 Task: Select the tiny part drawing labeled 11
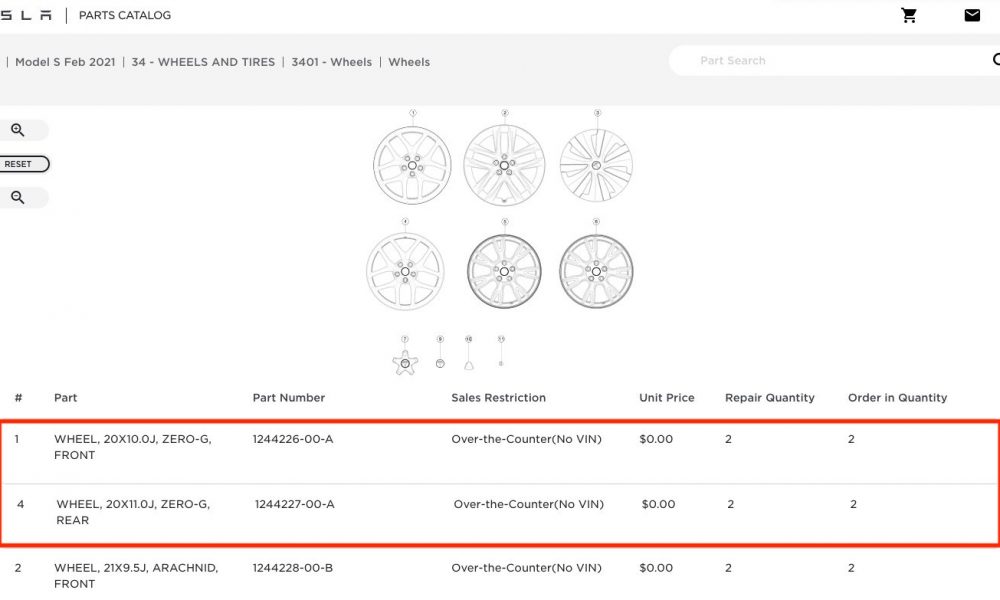point(501,363)
